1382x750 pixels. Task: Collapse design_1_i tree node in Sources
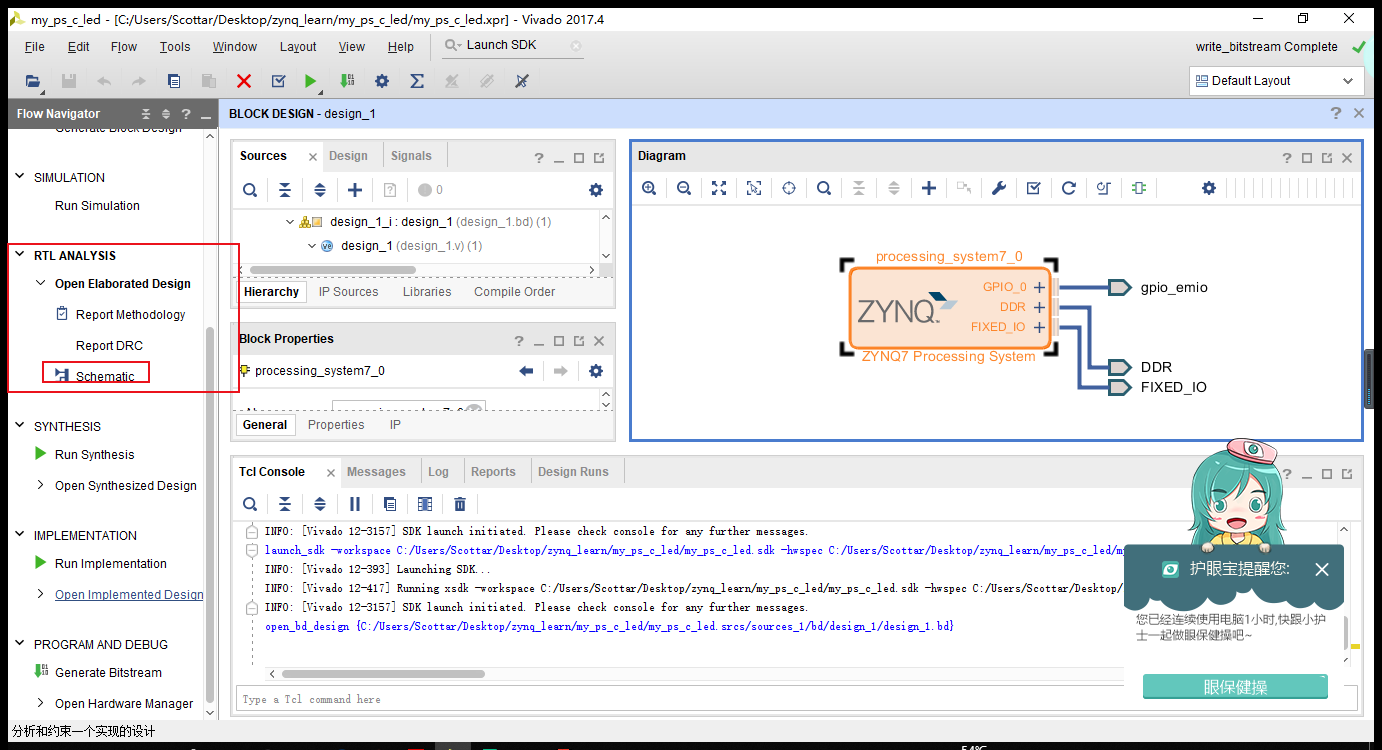pyautogui.click(x=290, y=222)
